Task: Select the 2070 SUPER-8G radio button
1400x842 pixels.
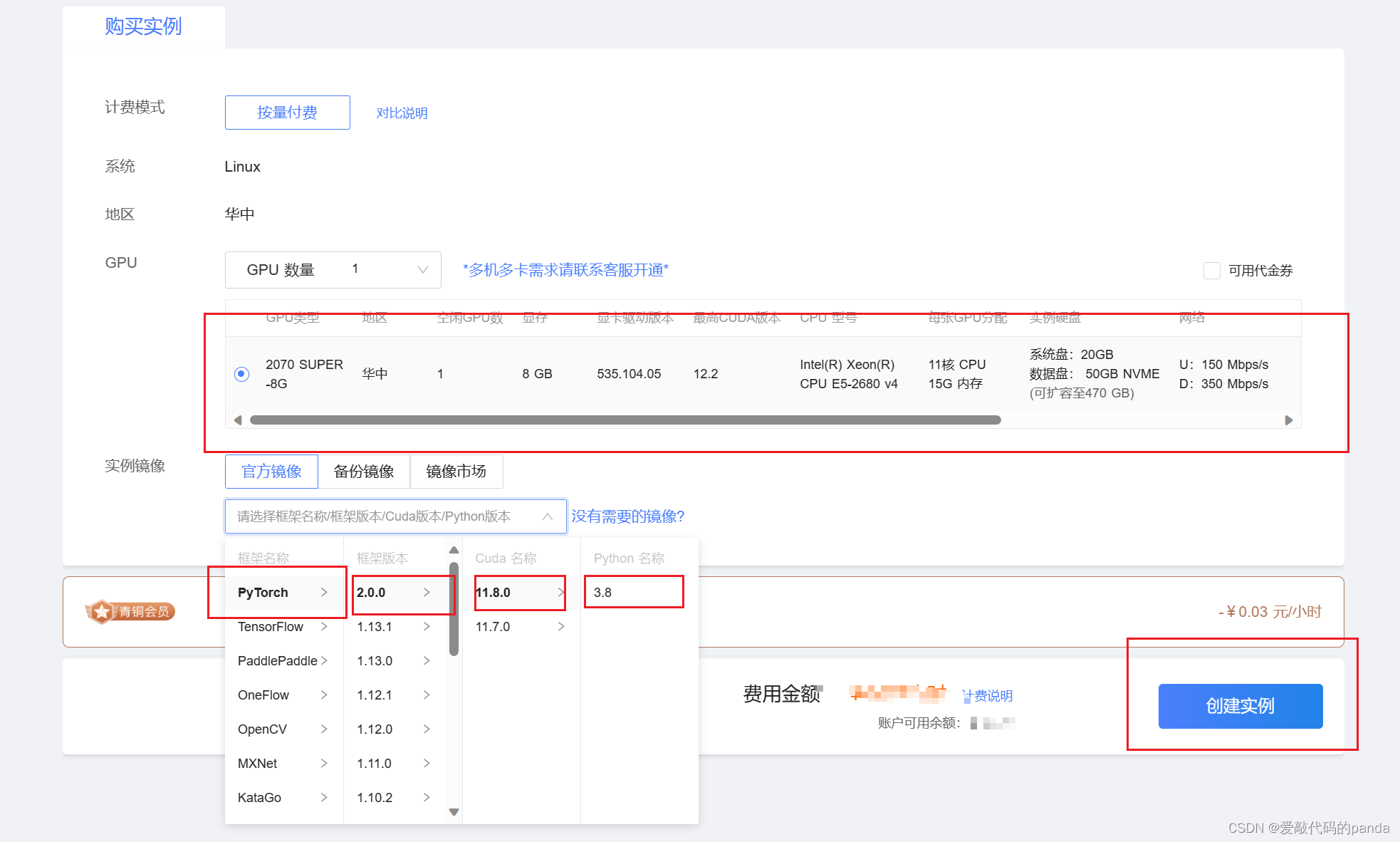Action: tap(242, 374)
